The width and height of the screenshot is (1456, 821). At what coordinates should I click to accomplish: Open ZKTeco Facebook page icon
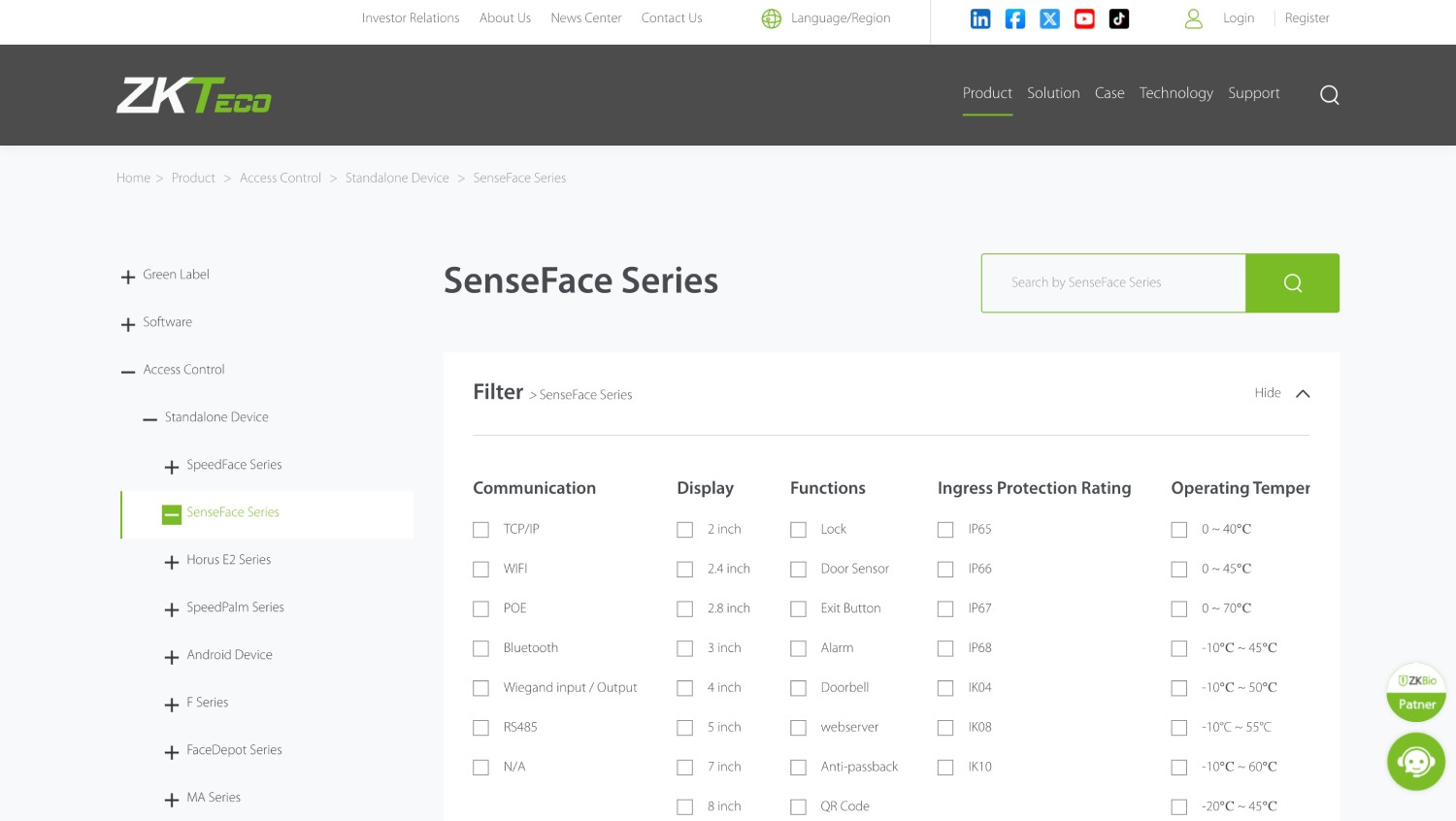(x=1015, y=18)
